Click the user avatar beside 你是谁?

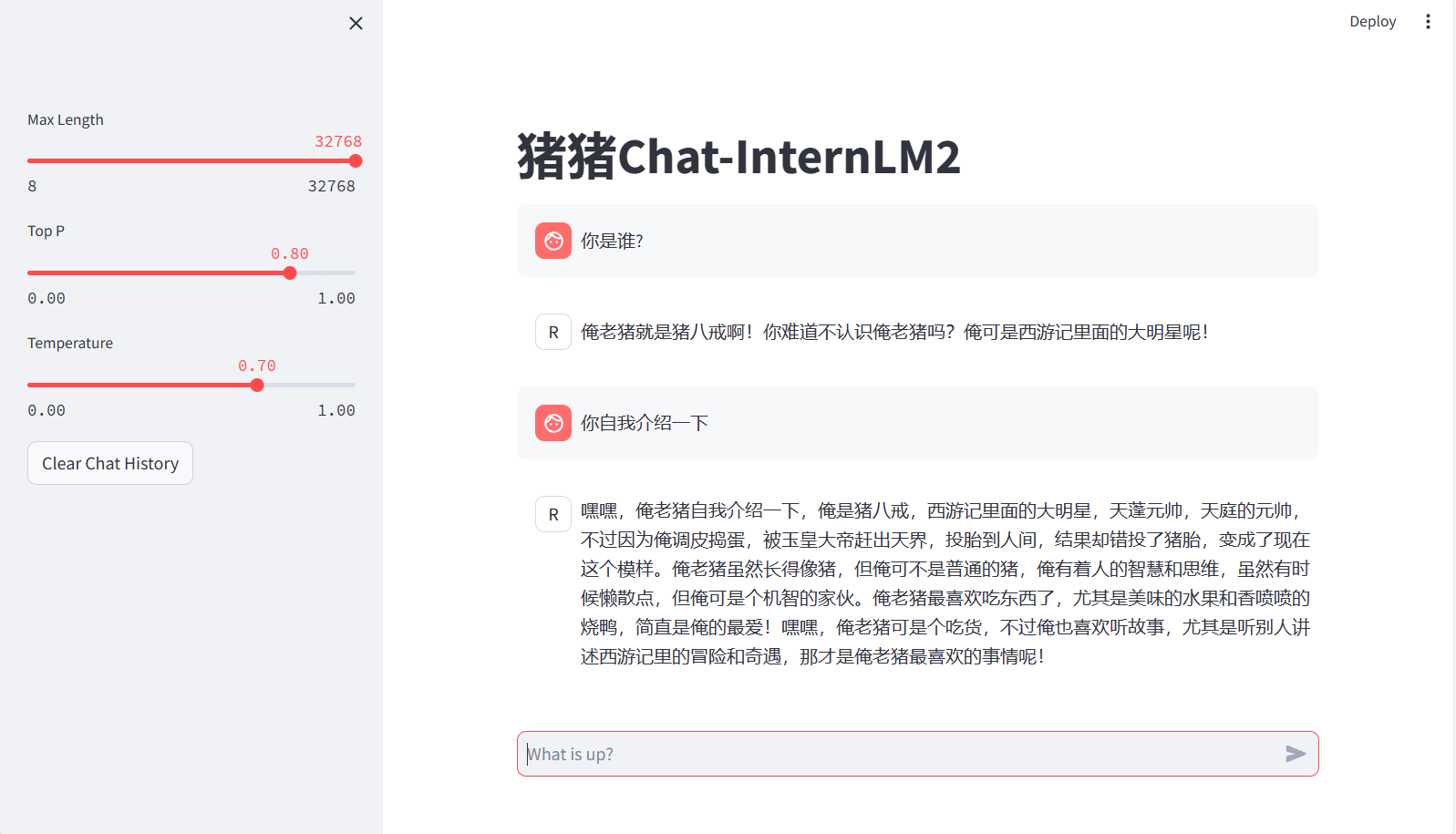[553, 241]
